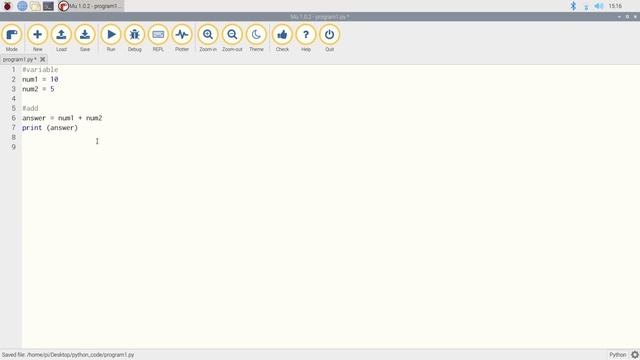Click line number 9 in margin
This screenshot has height=360, width=640.
(13, 147)
